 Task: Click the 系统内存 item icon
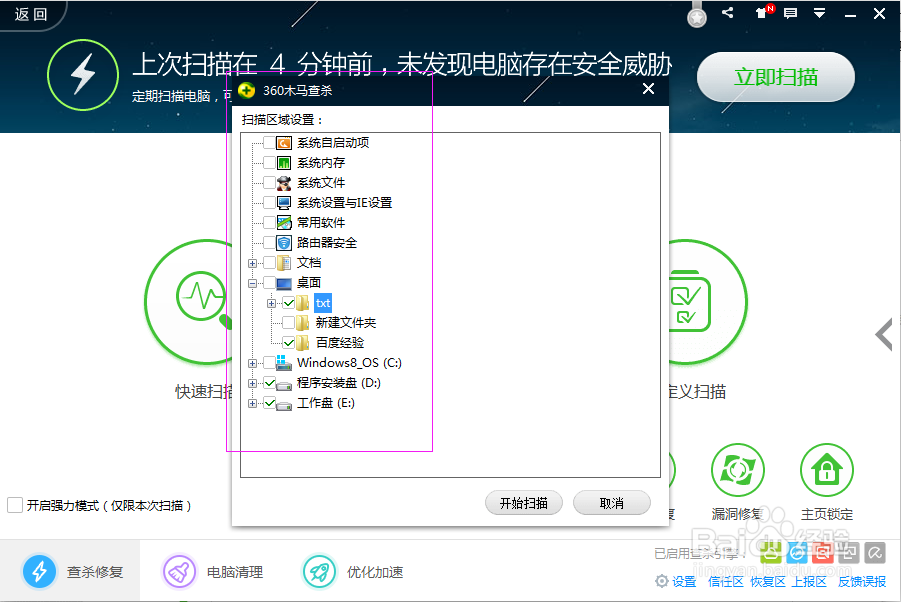[x=284, y=163]
